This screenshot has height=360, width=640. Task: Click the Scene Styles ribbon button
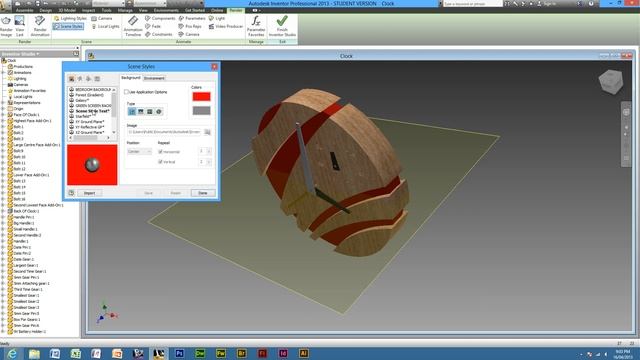pyautogui.click(x=69, y=26)
